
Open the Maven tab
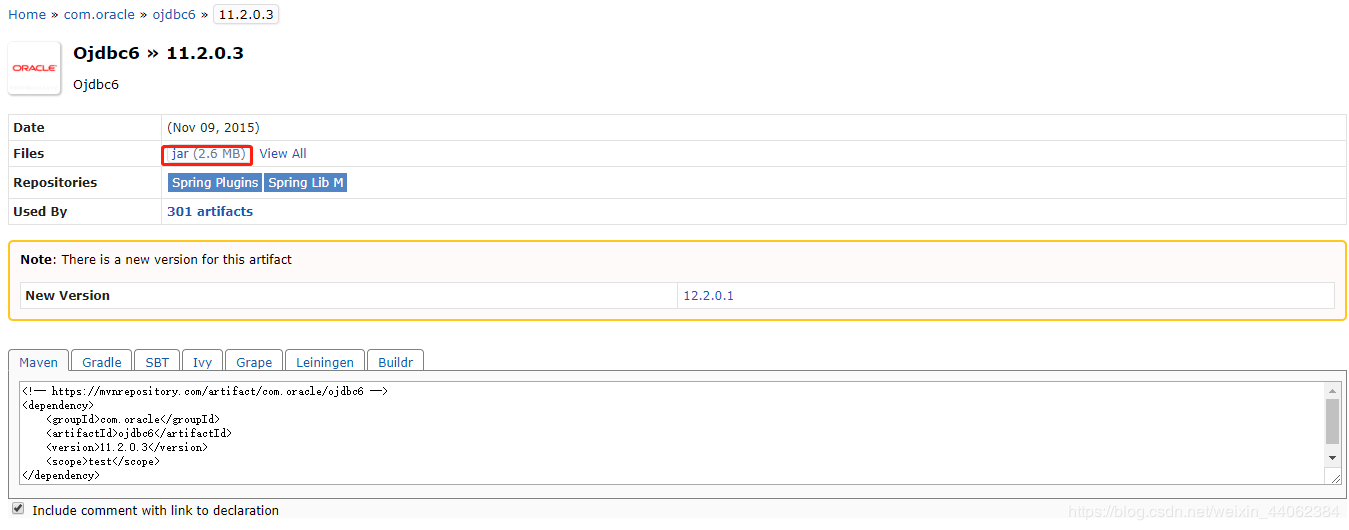(39, 362)
